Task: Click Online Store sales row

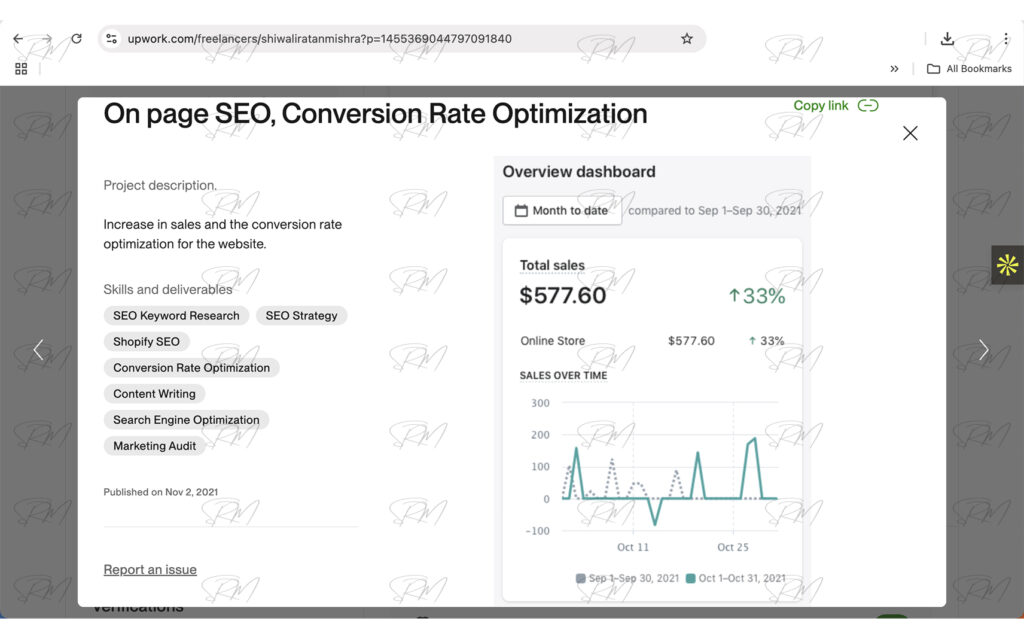Action: (652, 341)
